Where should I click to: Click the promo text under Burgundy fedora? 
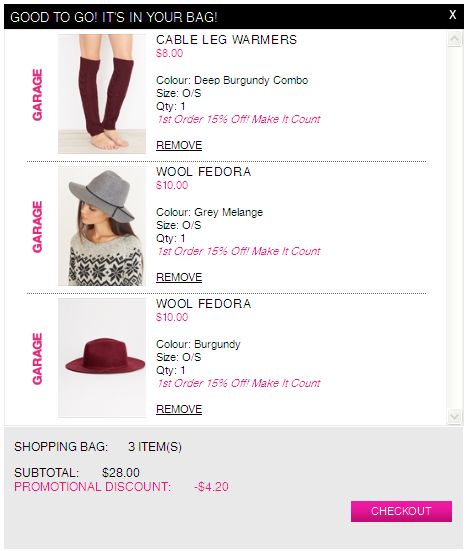(x=239, y=383)
